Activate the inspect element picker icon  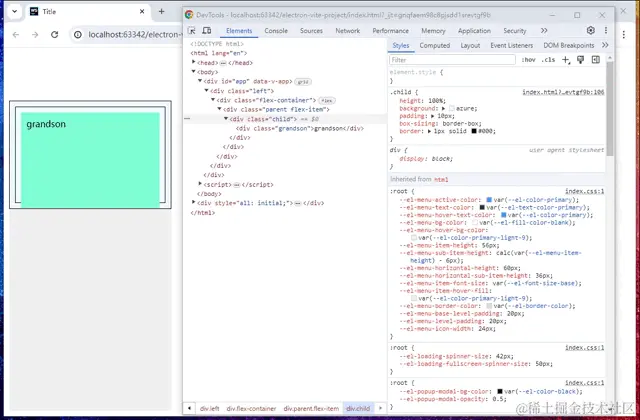click(191, 31)
